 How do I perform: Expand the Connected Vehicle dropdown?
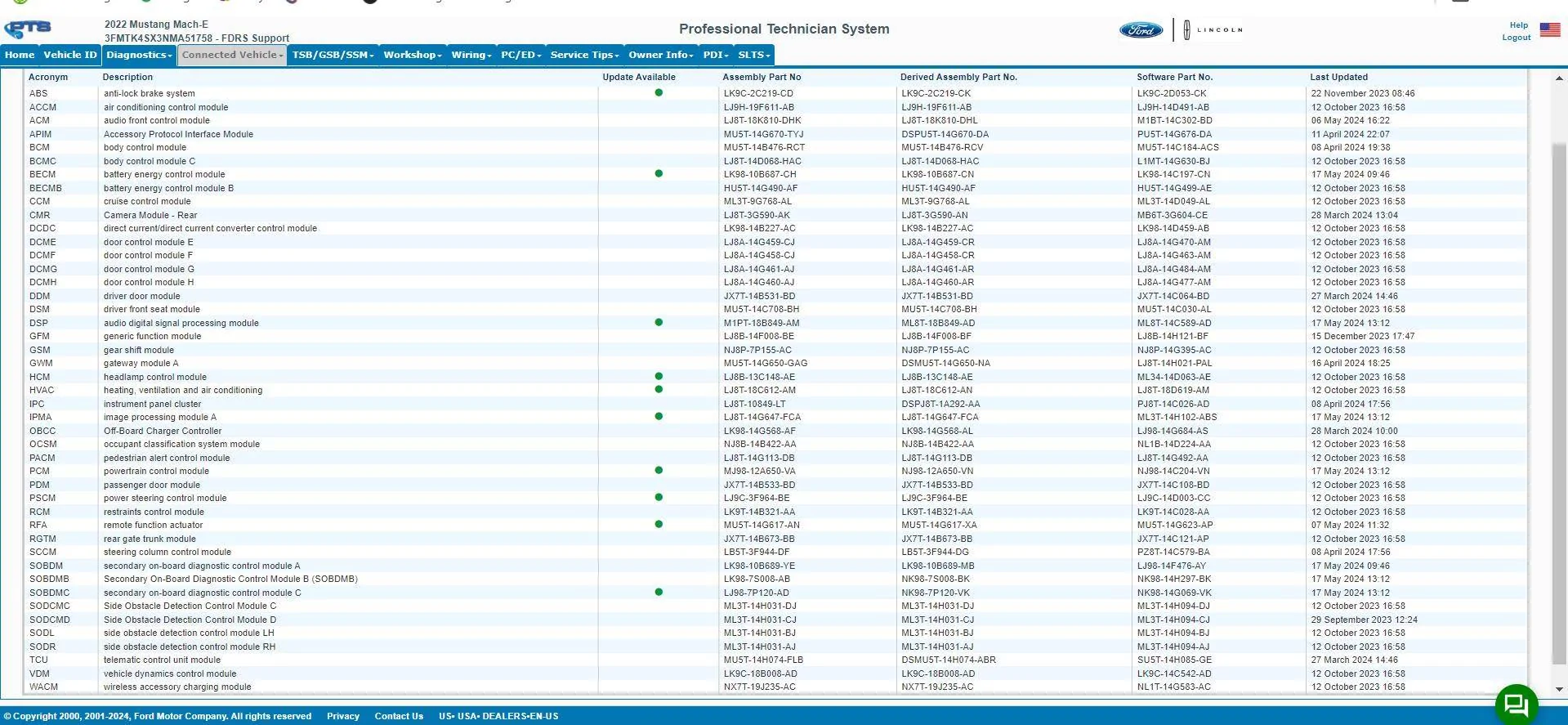(232, 55)
